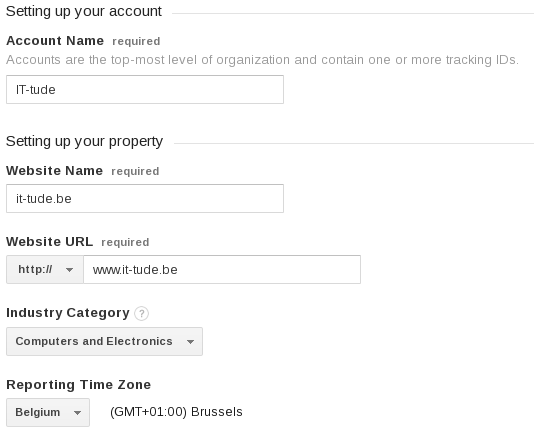Open the http:// protocol dropdown
Viewport: 534px width, 436px height.
click(45, 269)
